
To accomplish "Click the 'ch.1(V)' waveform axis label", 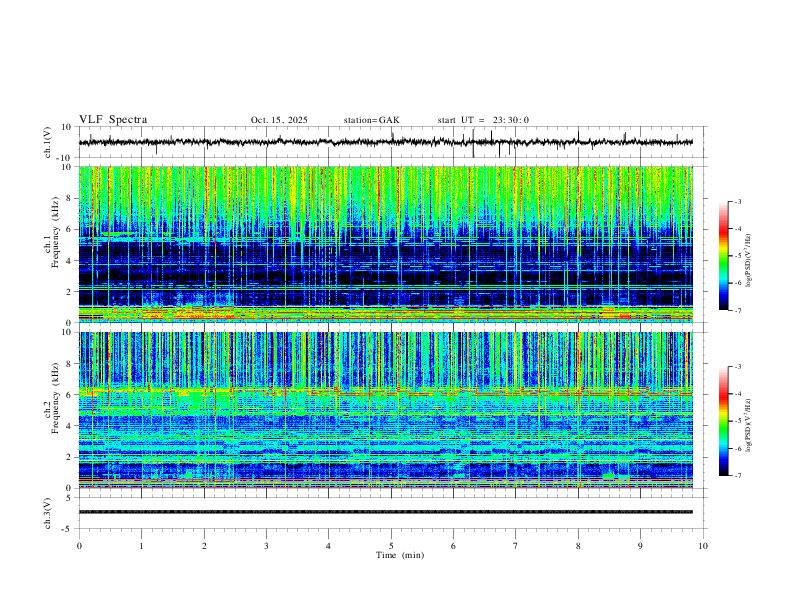I will click(x=48, y=142).
